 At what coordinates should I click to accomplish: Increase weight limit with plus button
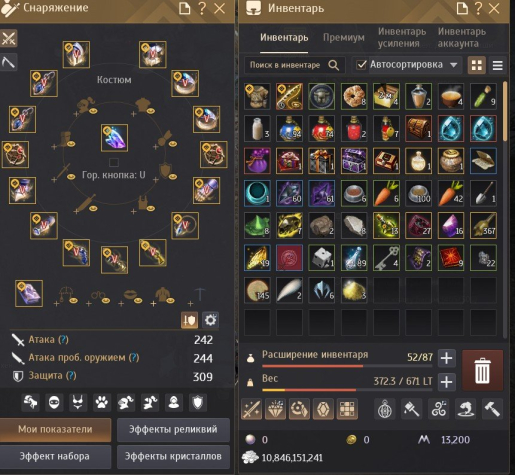coord(446,382)
